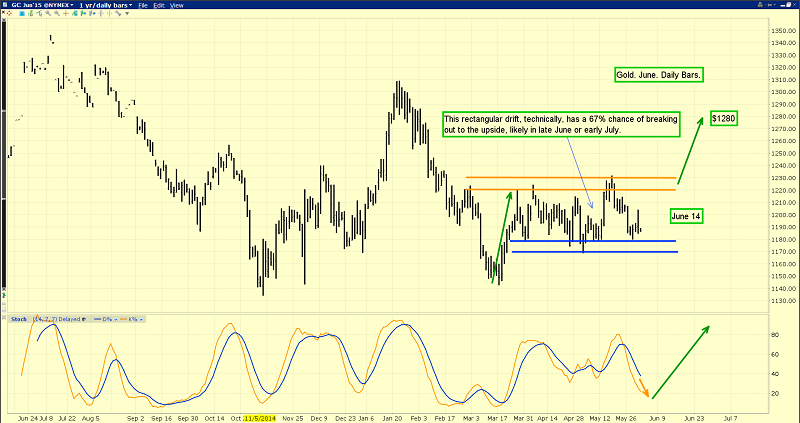This screenshot has width=800, height=423.
Task: Click the 1280.00 price axis label
Action: coord(783,116)
